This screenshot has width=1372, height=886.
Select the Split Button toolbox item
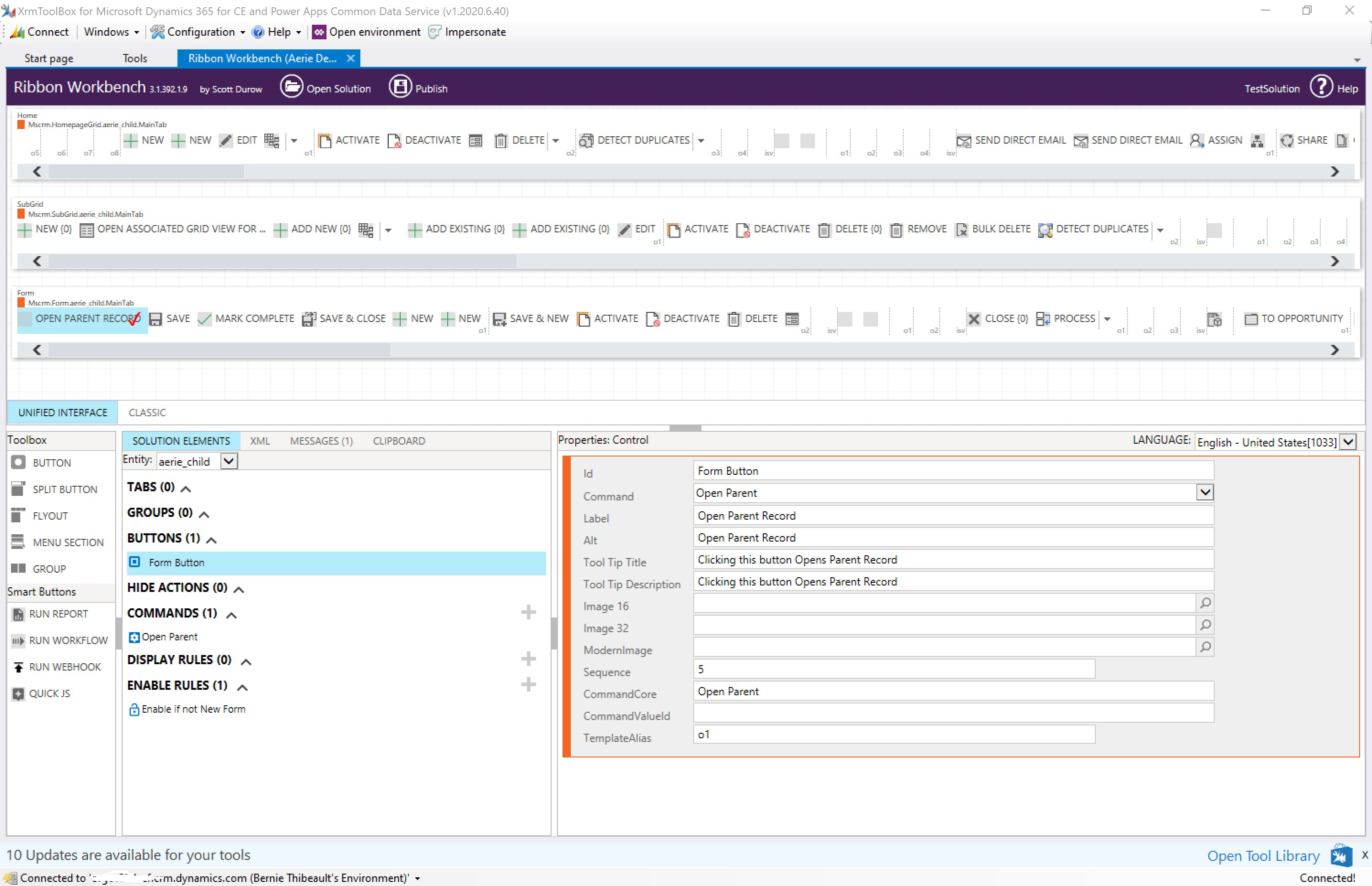click(54, 489)
